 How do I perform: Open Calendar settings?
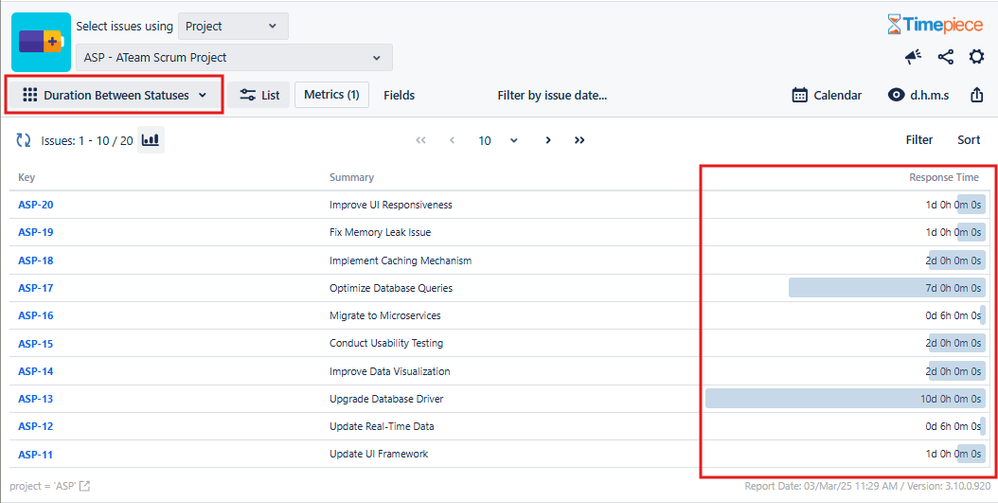point(827,95)
